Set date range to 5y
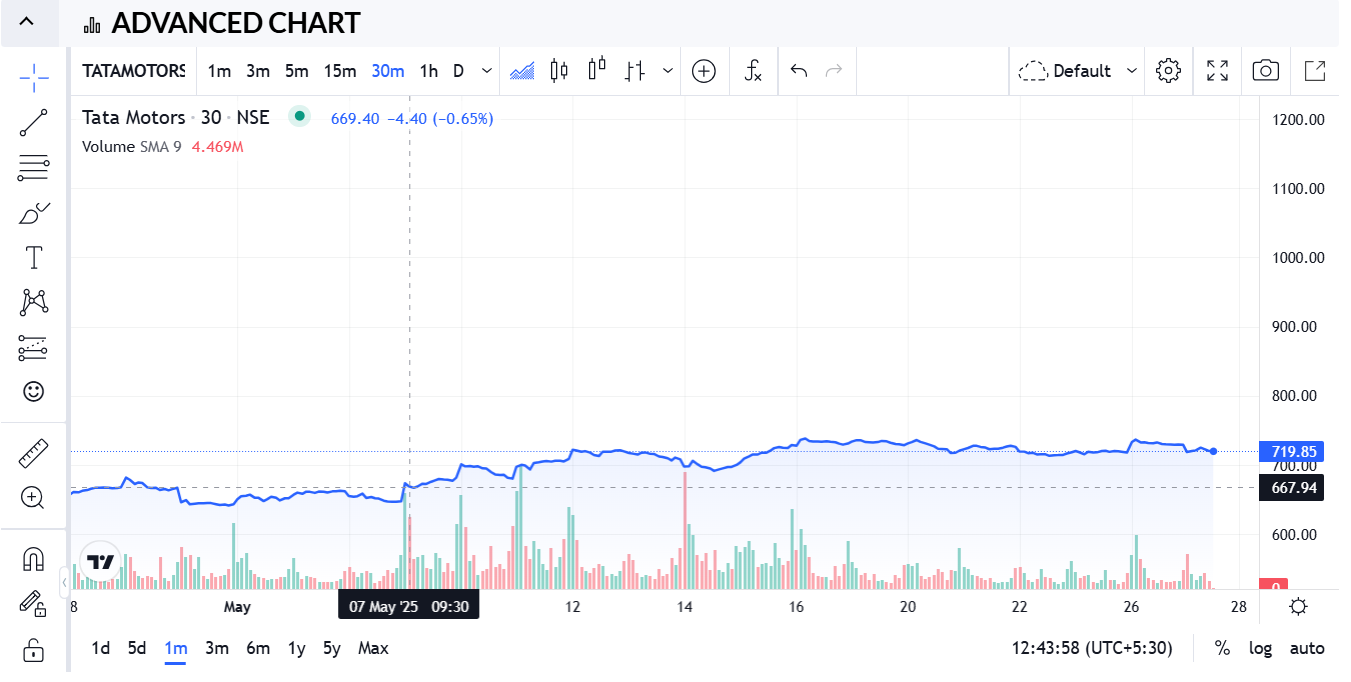 pos(332,648)
